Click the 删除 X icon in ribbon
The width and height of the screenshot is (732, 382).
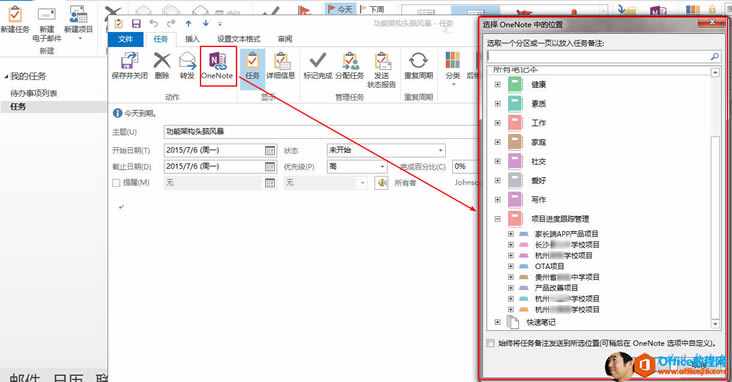point(162,61)
